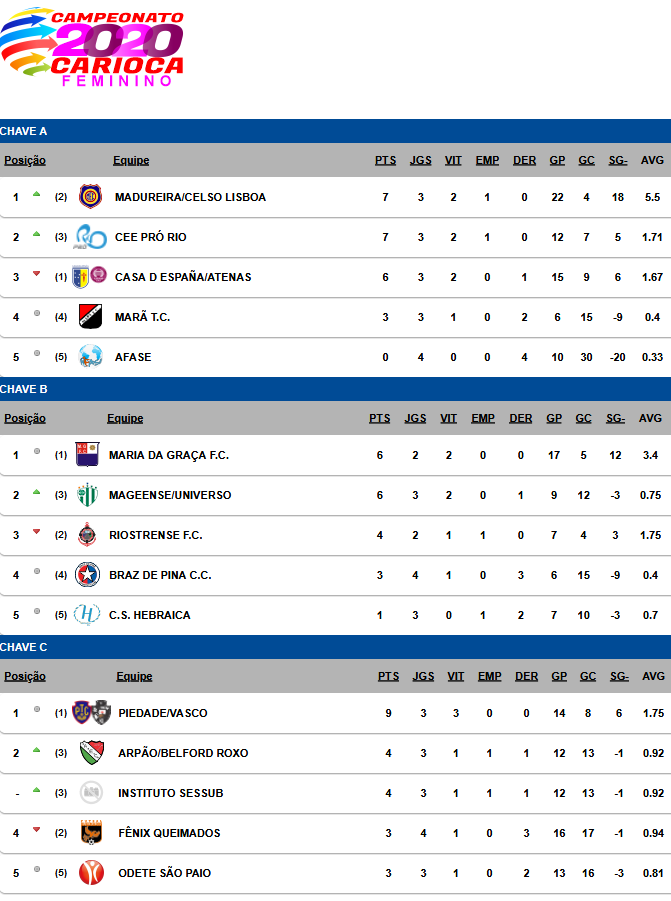Sort Chave C by GP column

pos(559,676)
